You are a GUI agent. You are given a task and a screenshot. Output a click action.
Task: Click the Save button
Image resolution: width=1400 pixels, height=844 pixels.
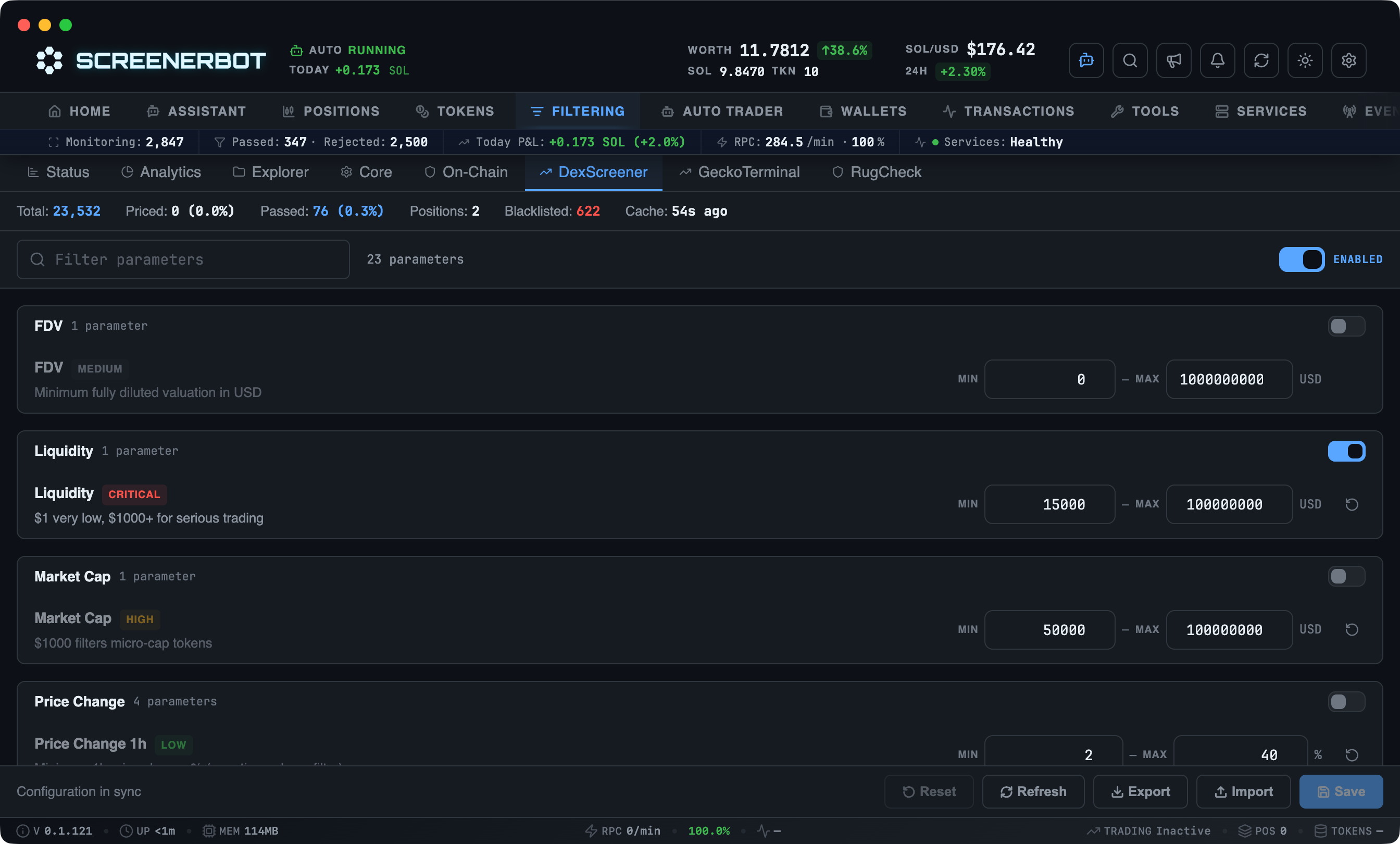1341,791
